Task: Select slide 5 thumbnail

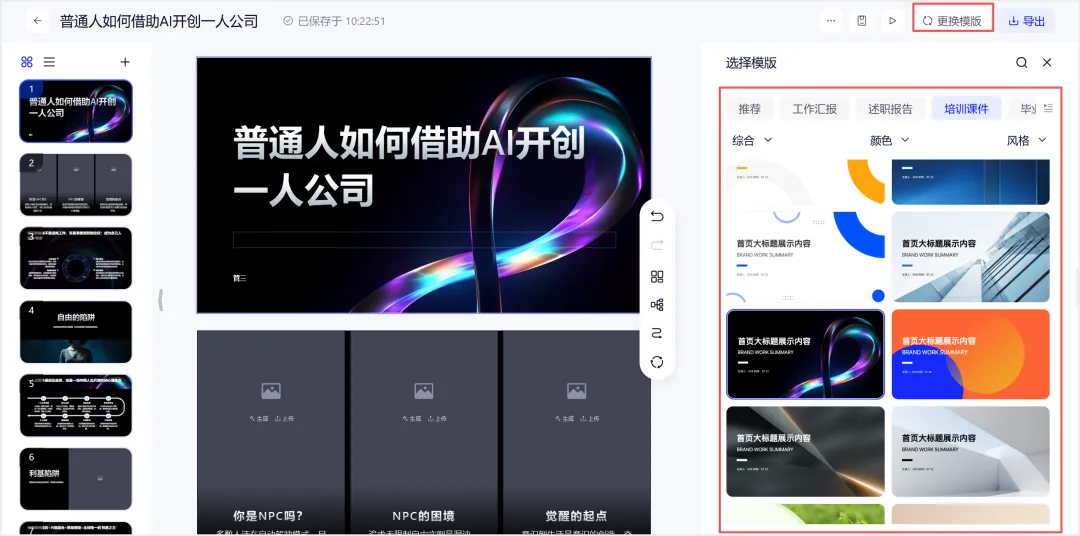Action: pos(76,405)
